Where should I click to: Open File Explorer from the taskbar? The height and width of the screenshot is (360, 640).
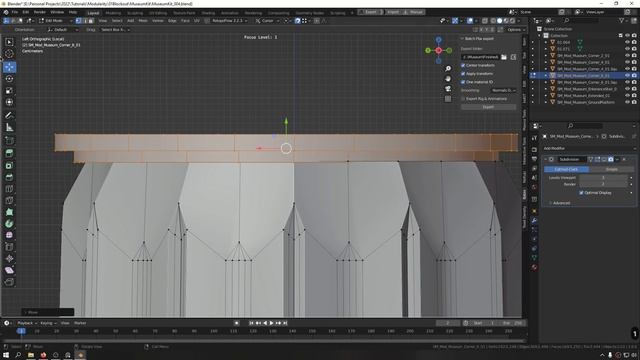[31, 355]
